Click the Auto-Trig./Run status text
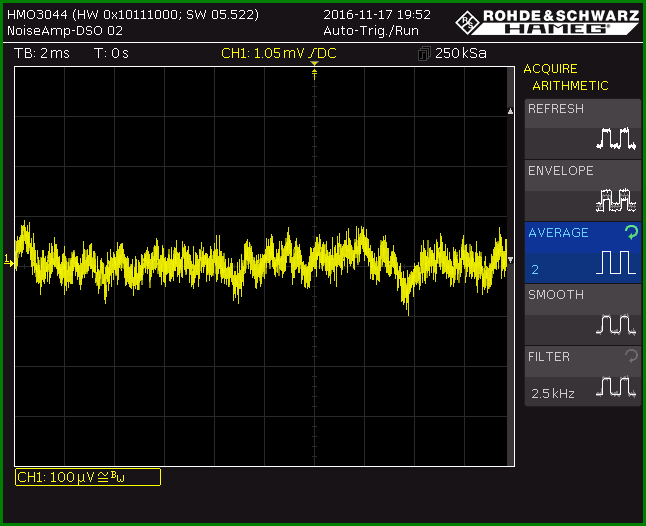Viewport: 646px width, 526px height. [371, 31]
